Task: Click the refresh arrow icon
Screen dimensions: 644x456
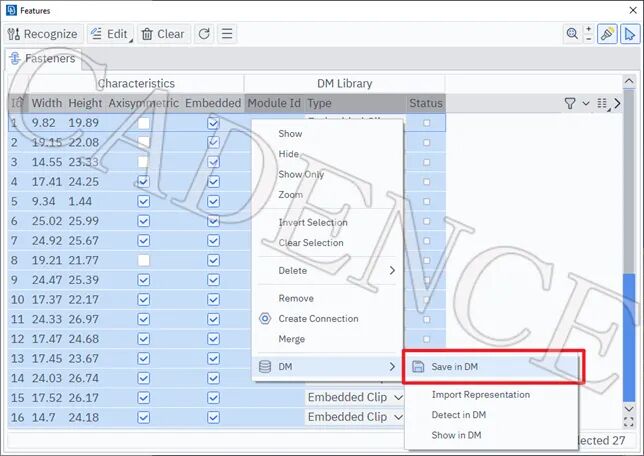Action: (204, 34)
